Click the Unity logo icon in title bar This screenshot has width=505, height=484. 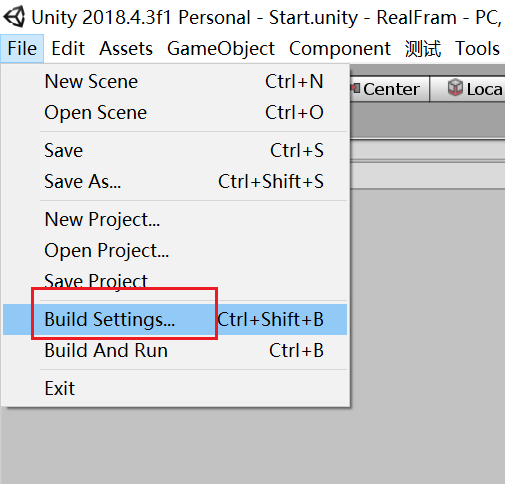(14, 17)
